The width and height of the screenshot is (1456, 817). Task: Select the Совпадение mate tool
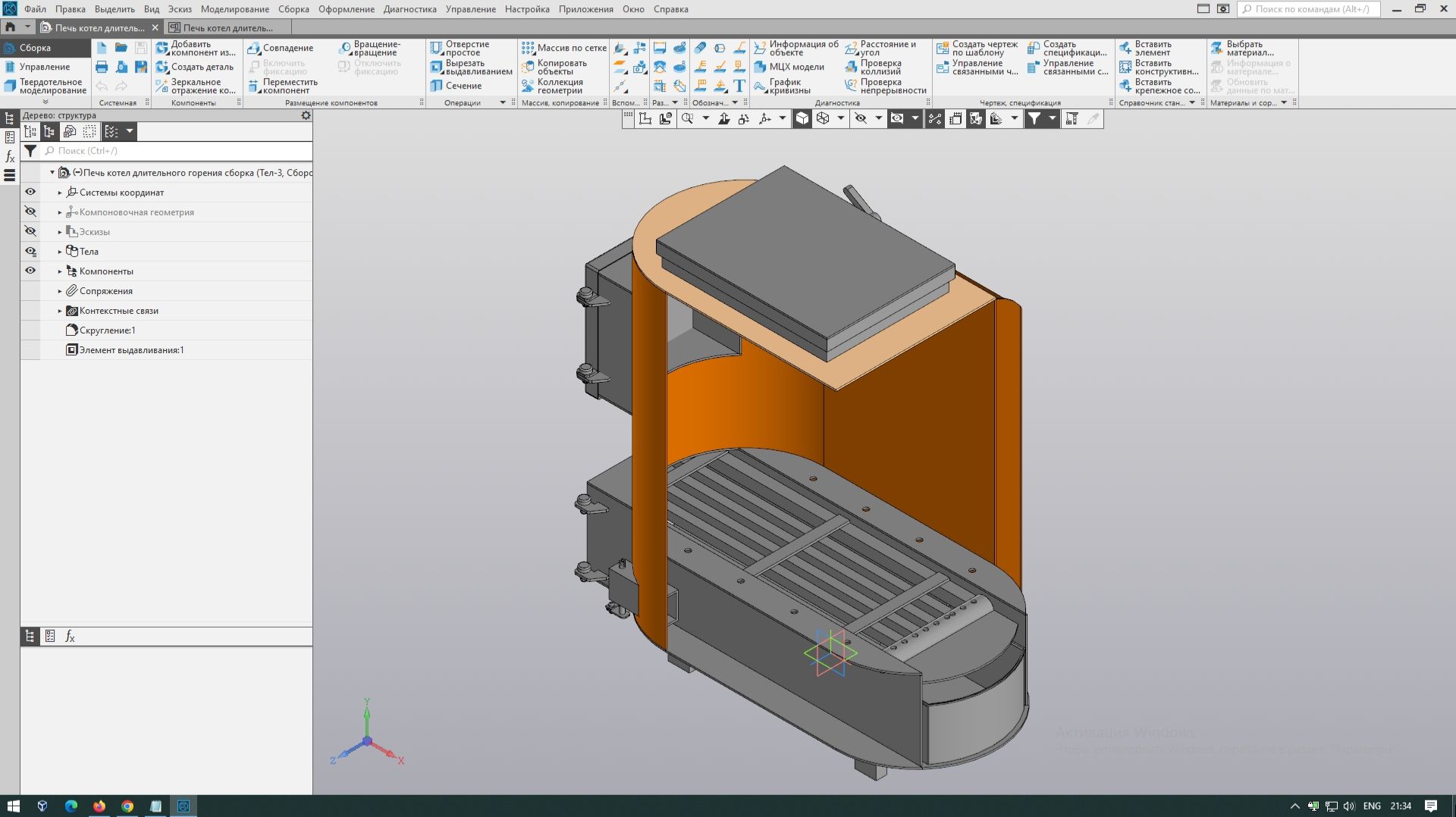[x=287, y=47]
